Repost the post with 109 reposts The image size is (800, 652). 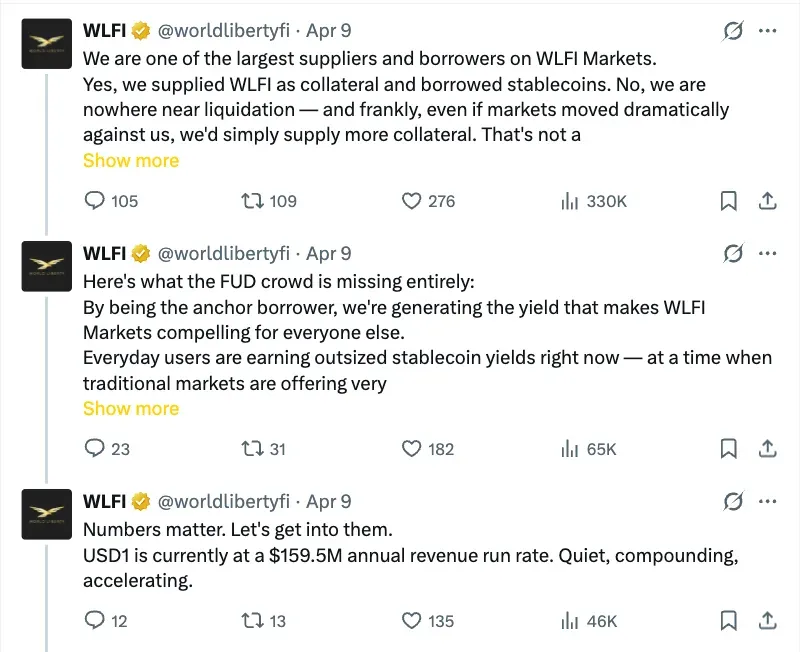tap(253, 201)
